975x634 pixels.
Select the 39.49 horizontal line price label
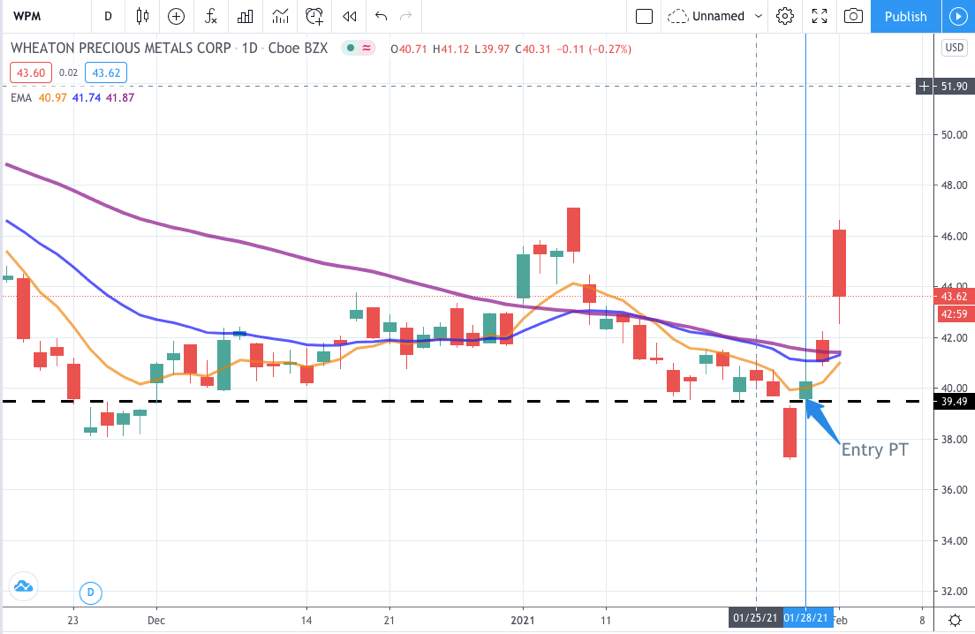[x=954, y=402]
